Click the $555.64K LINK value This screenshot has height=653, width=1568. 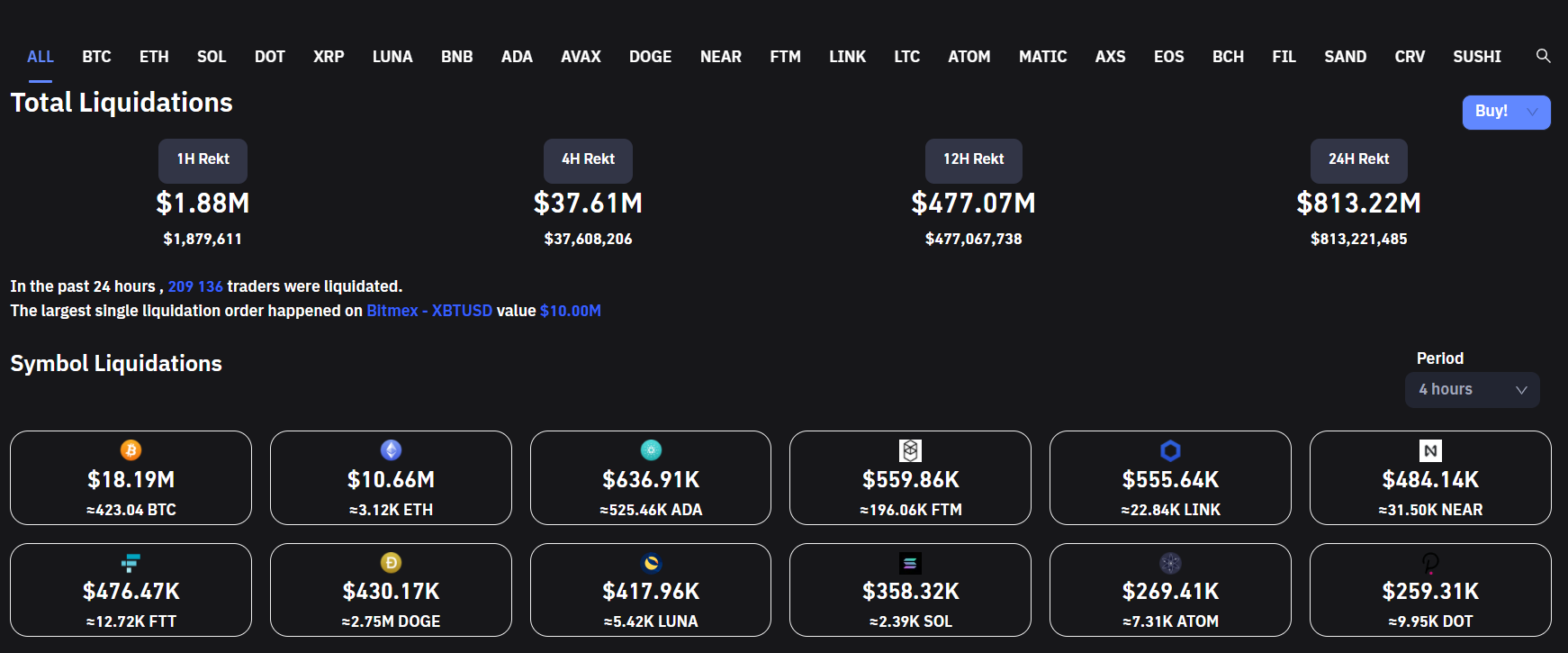pyautogui.click(x=1170, y=480)
